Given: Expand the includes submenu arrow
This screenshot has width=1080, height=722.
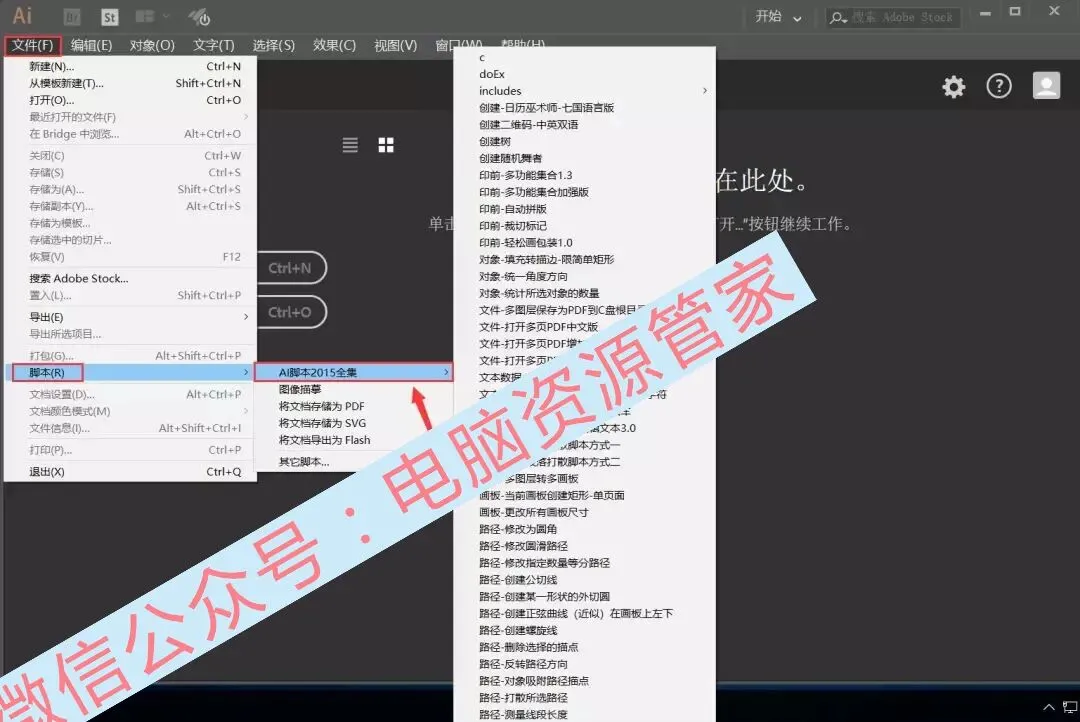Looking at the screenshot, I should coord(705,90).
